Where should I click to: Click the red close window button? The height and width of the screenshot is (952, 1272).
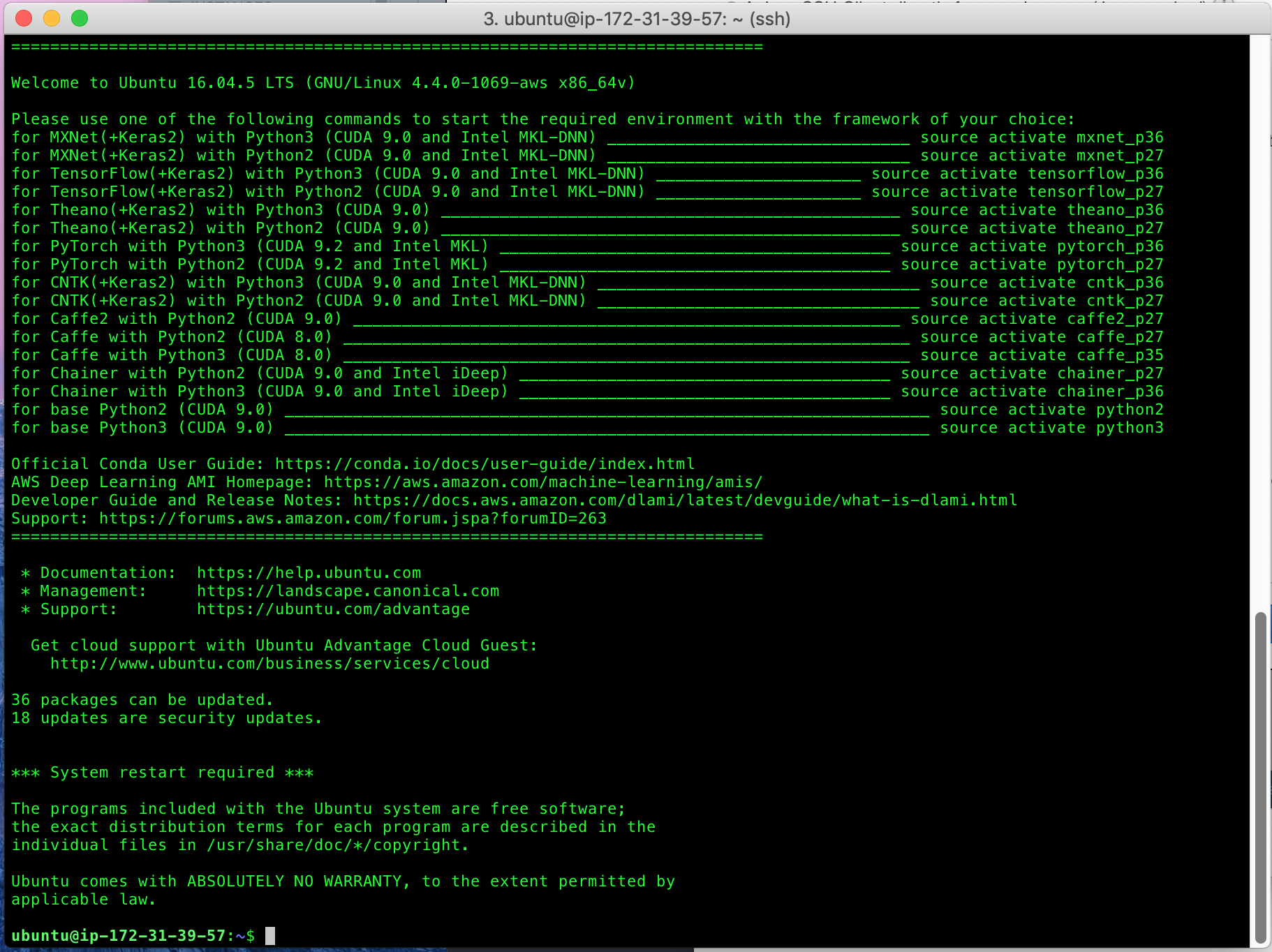click(x=24, y=18)
